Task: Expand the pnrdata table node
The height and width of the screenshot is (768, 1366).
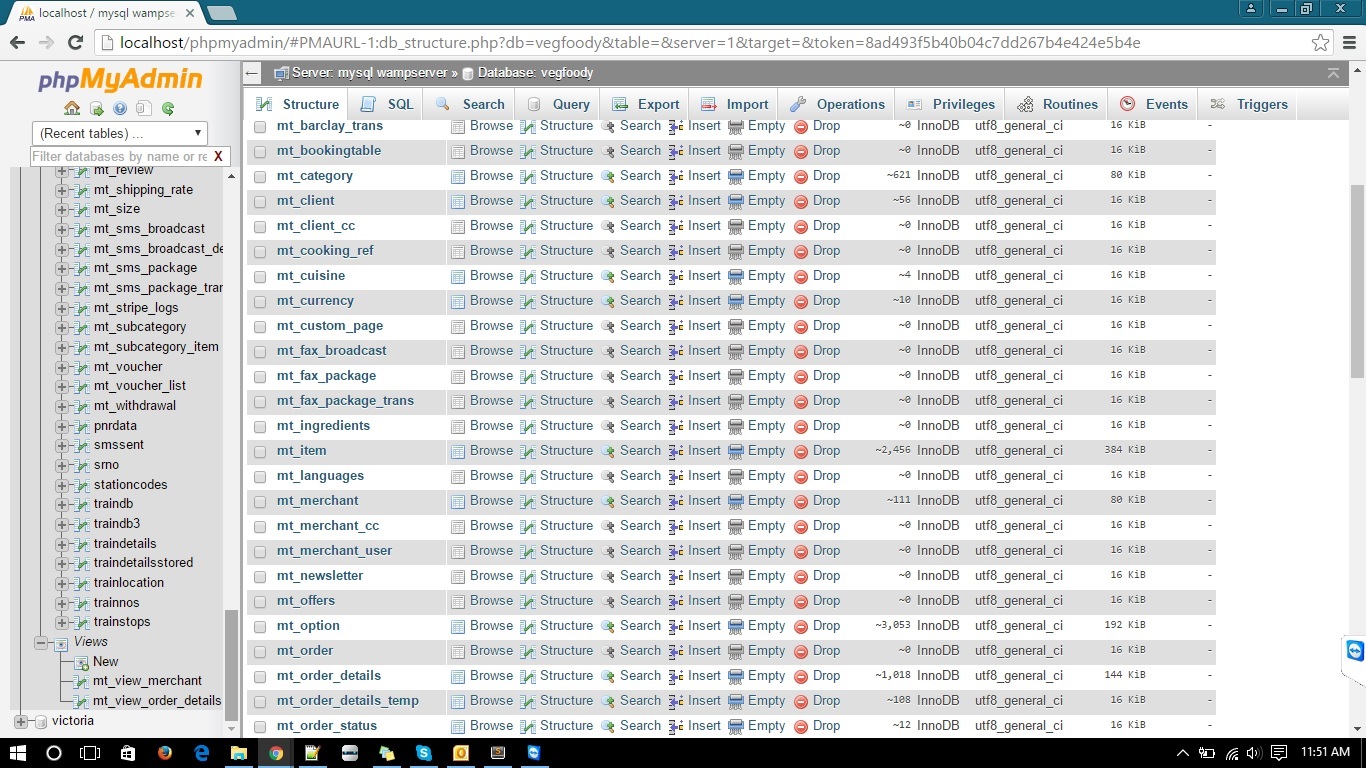Action: point(62,426)
